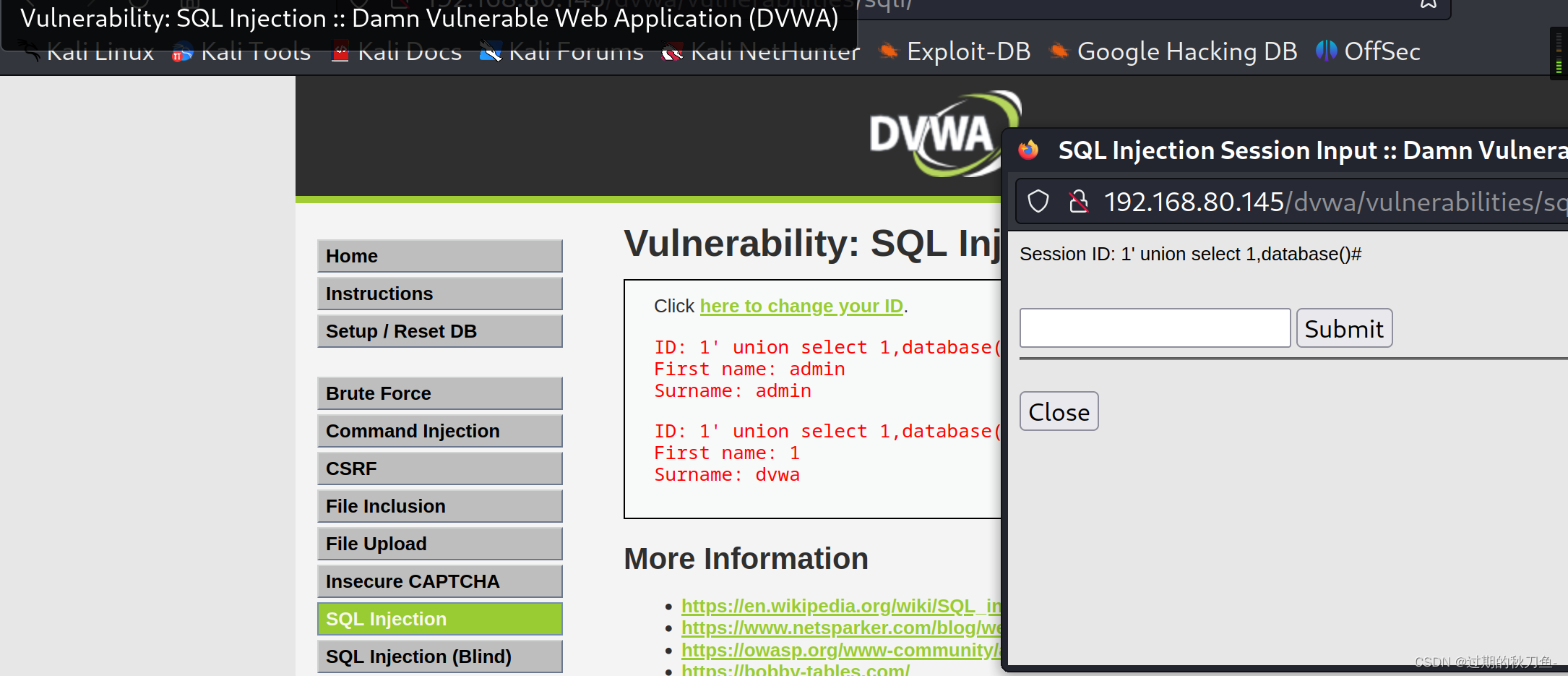Screen dimensions: 1568x676
Task: Click Firefox icon in popup title bar
Action: [1028, 150]
